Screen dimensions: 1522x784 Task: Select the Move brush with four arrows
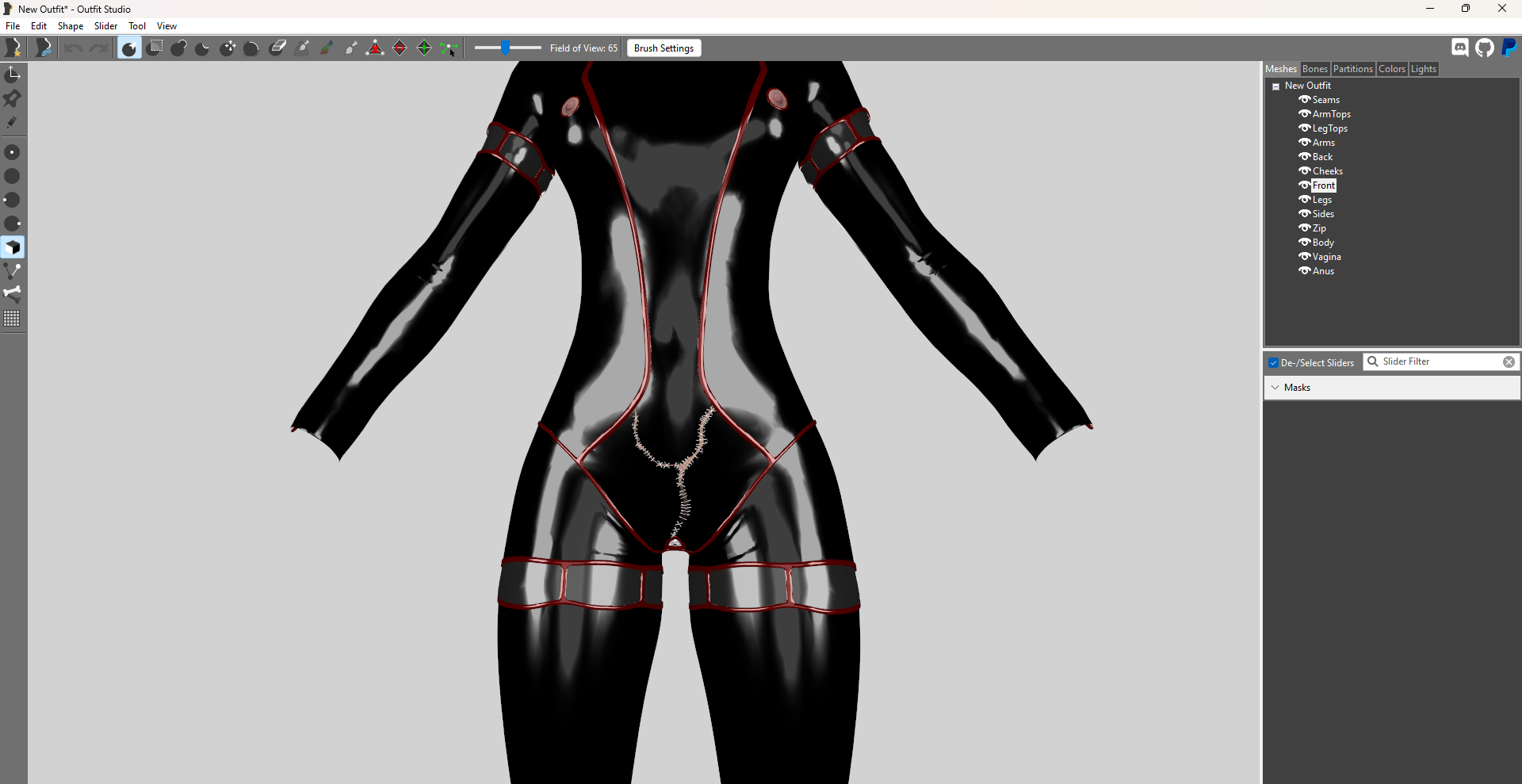point(228,48)
